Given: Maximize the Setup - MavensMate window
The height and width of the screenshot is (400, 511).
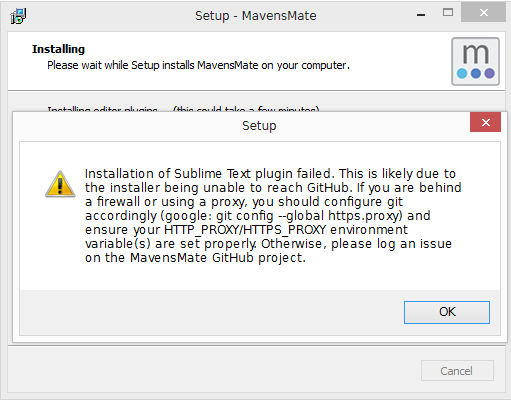Looking at the screenshot, I should point(448,13).
